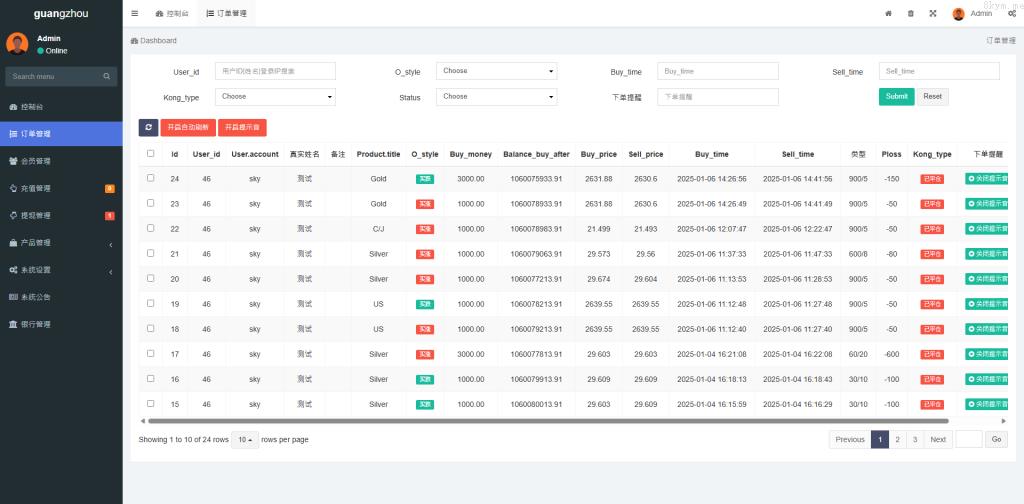Click the User_id search input field
The width and height of the screenshot is (1024, 504).
pyautogui.click(x=275, y=71)
